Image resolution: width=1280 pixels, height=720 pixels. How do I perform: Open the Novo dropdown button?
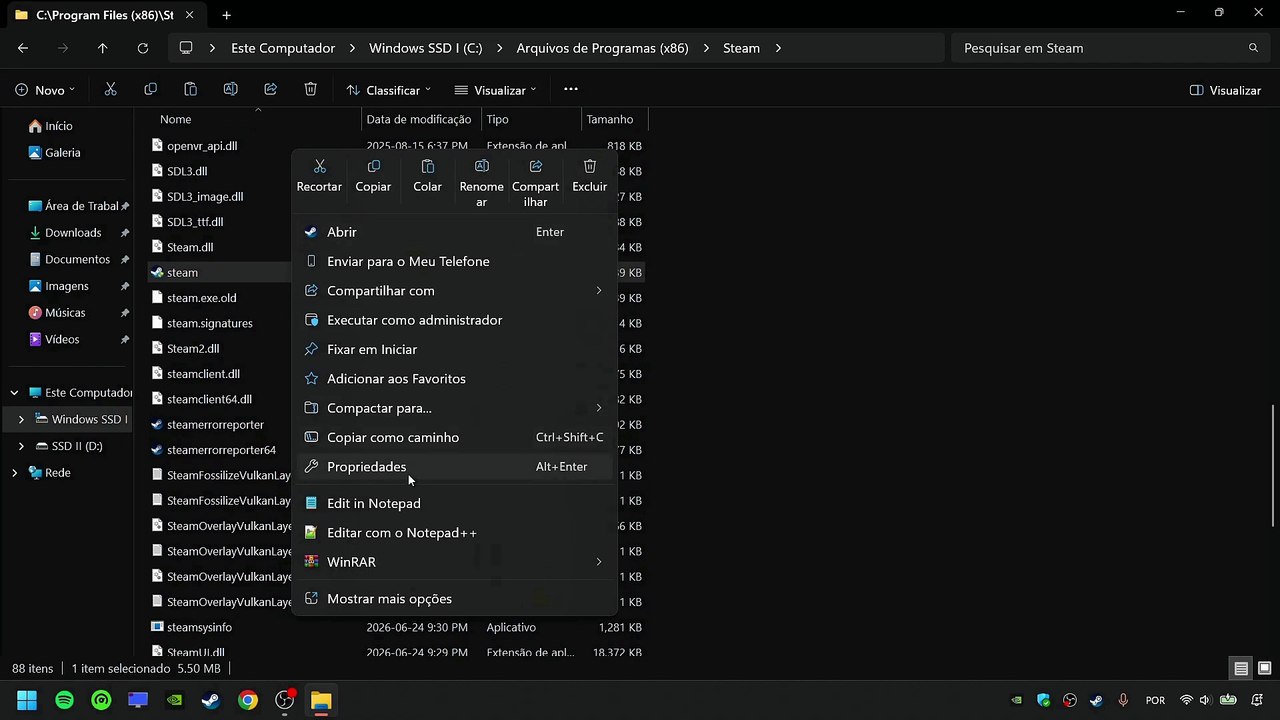pyautogui.click(x=45, y=90)
